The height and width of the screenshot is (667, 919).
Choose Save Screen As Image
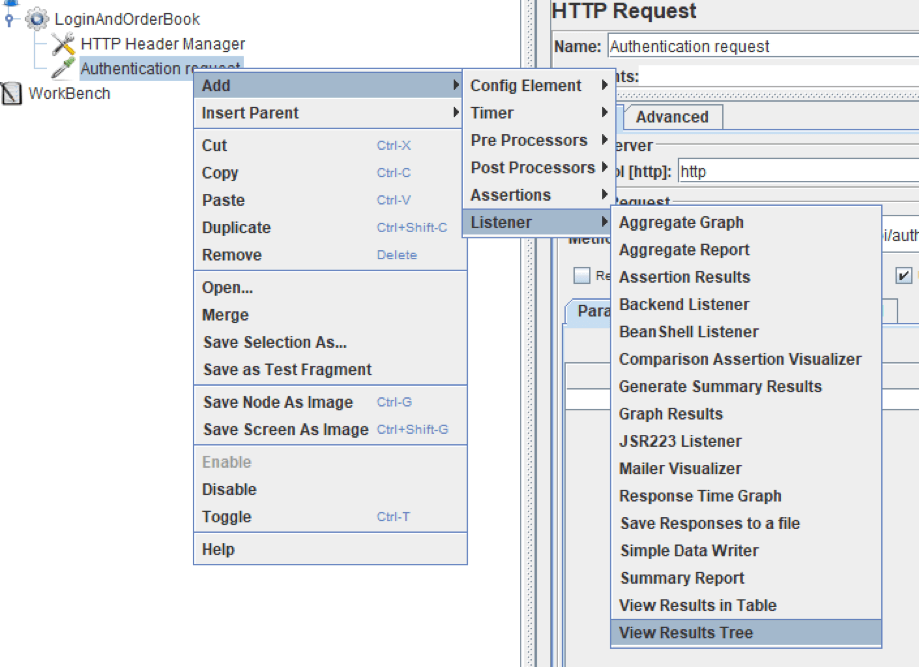329,430
